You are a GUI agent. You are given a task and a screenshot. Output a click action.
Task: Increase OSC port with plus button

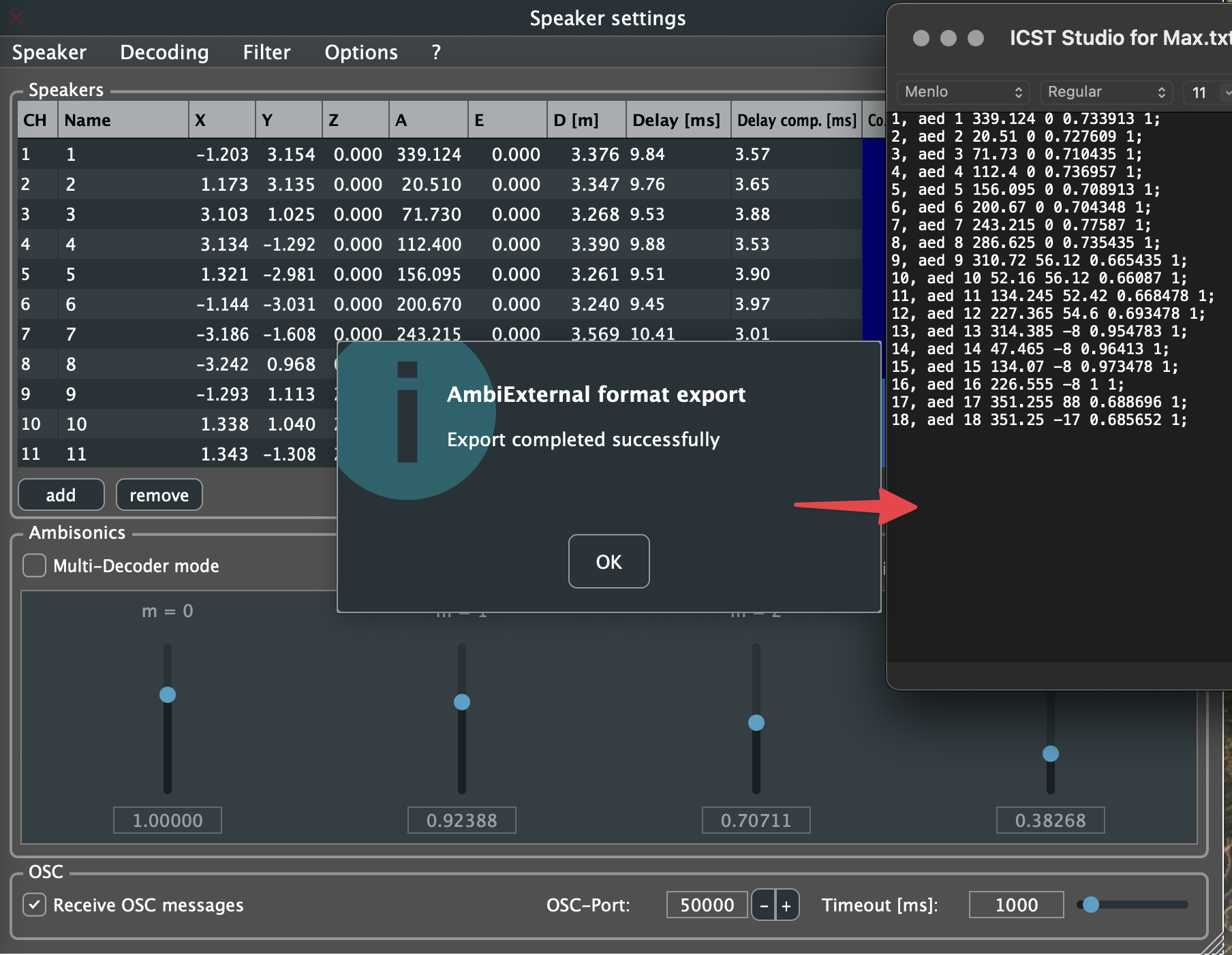[786, 905]
